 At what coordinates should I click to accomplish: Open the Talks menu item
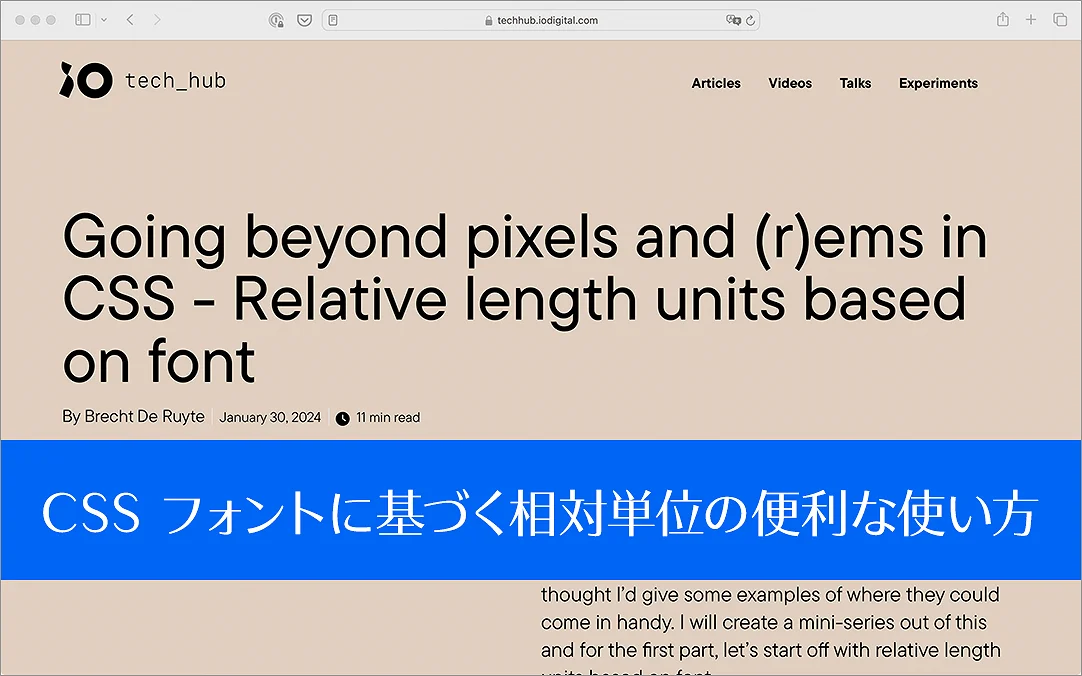tap(855, 83)
